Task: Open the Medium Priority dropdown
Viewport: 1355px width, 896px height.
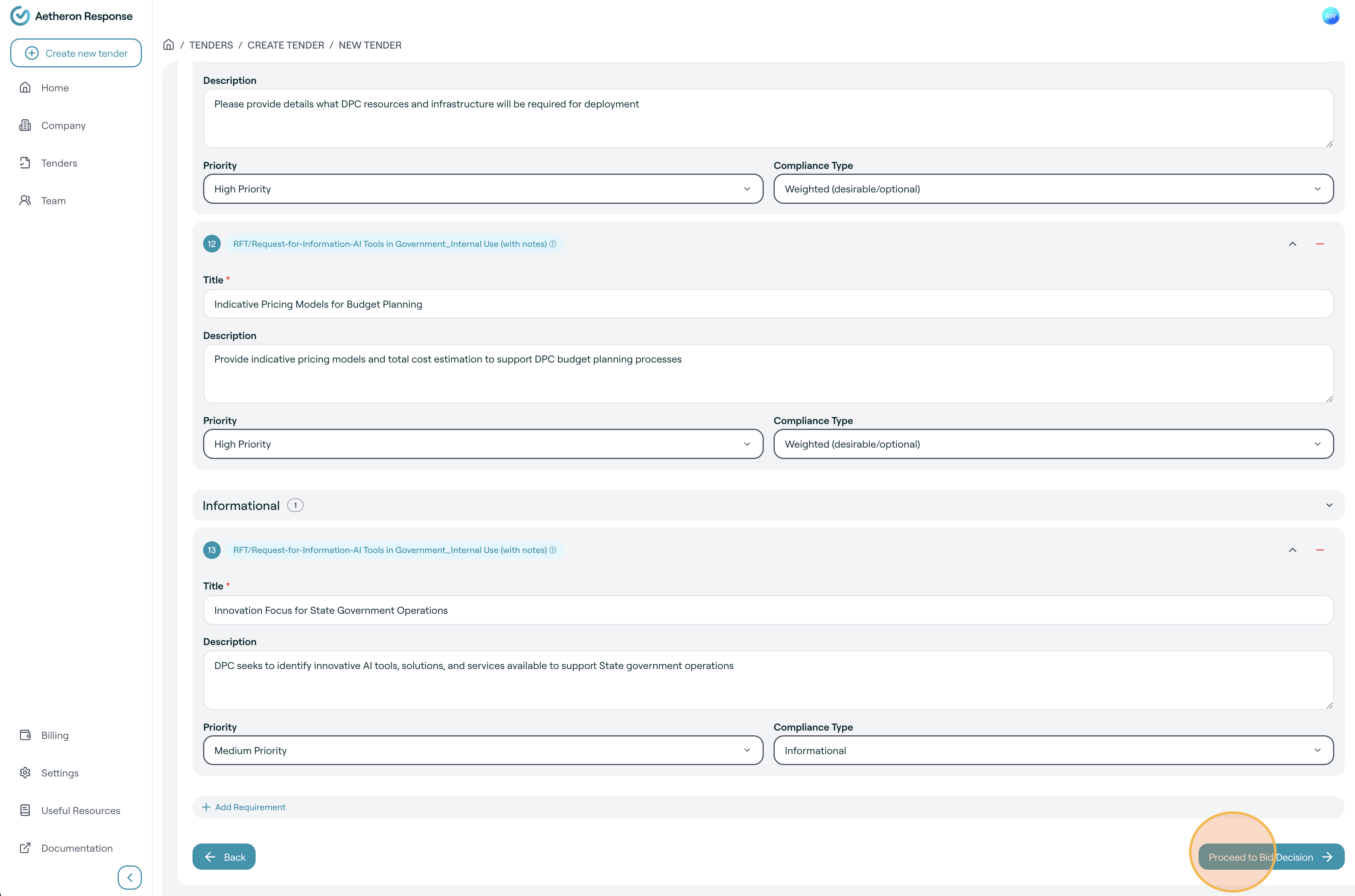Action: click(483, 750)
